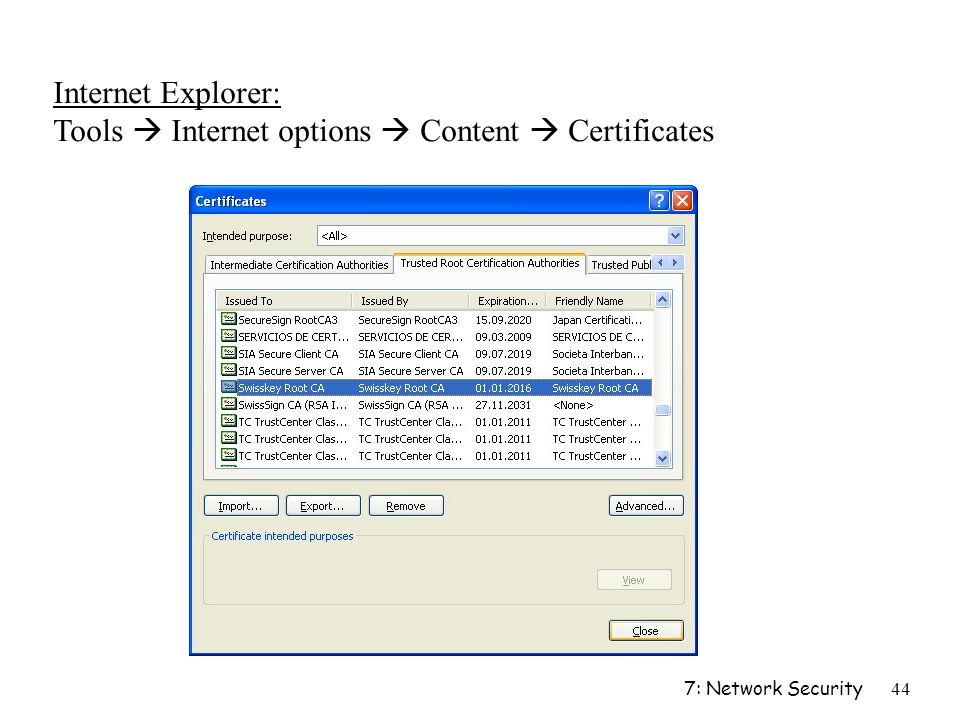Click the friendly name cell showing <None>
Viewport: 960px width, 720px height.
click(573, 405)
